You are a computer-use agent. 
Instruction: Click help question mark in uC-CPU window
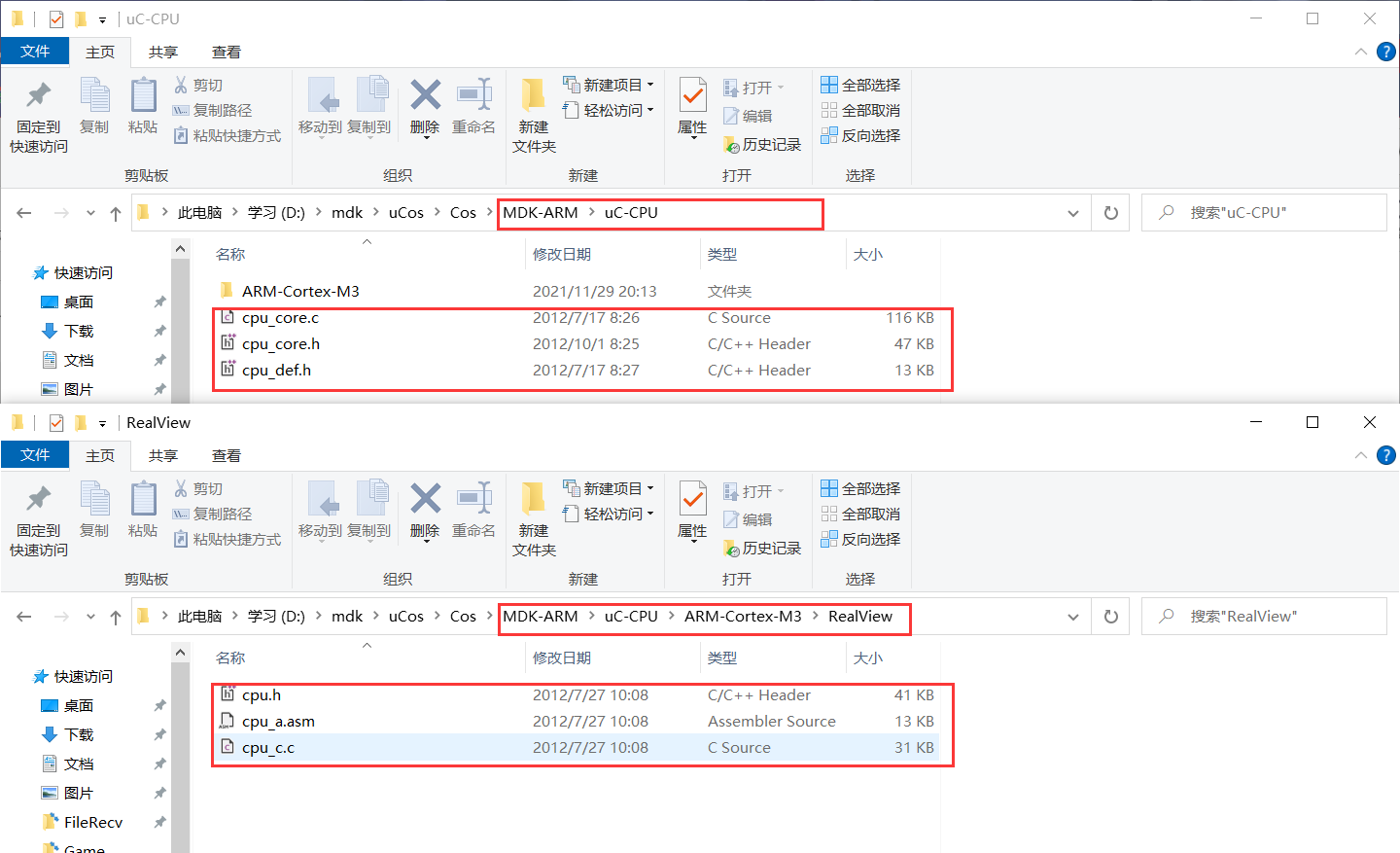click(1386, 52)
